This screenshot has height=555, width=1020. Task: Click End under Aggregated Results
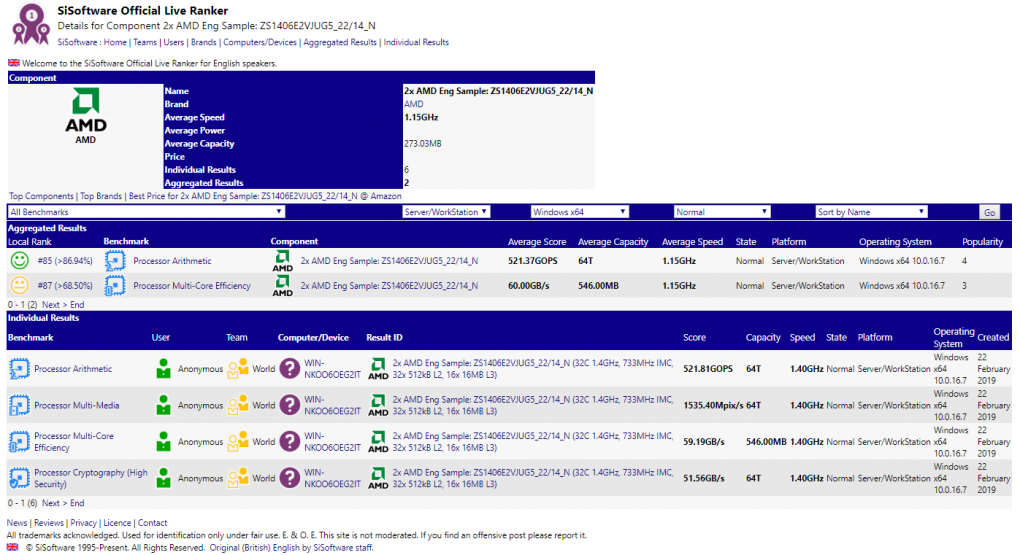point(77,305)
